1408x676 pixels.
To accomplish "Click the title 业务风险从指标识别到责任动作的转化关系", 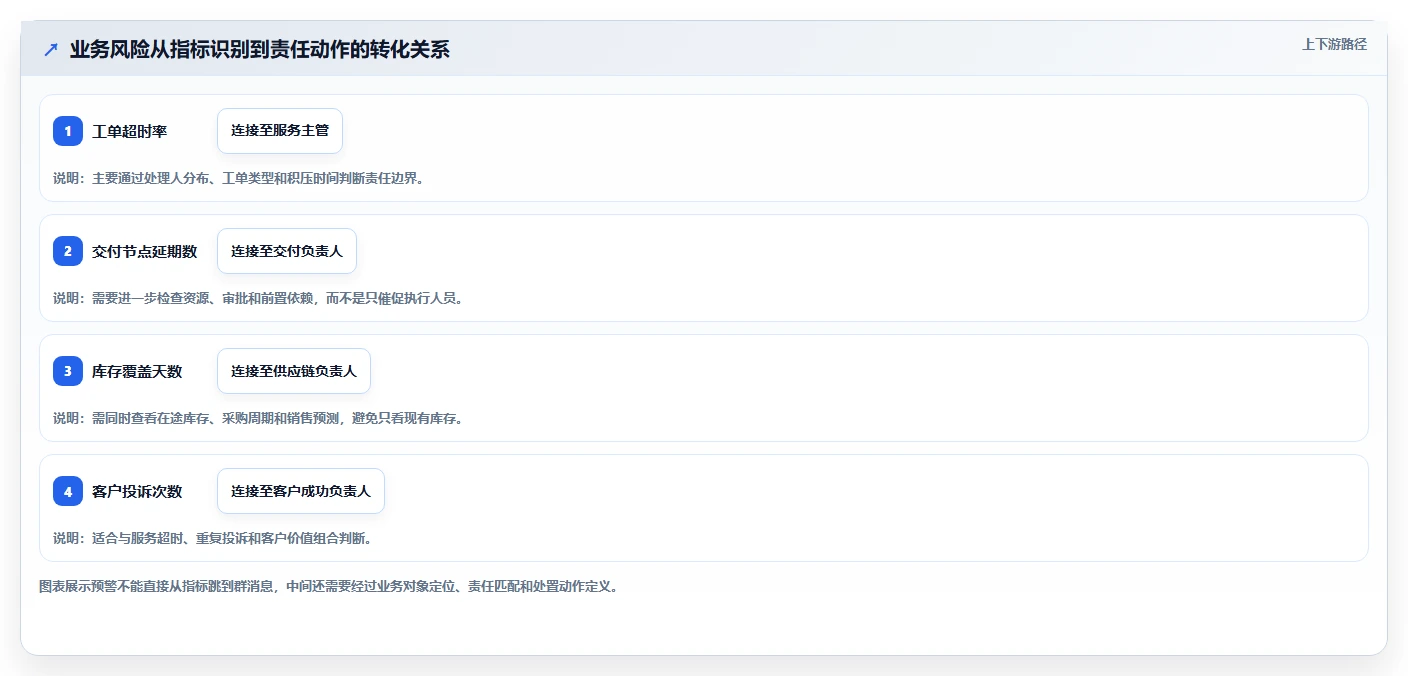I will 260,50.
